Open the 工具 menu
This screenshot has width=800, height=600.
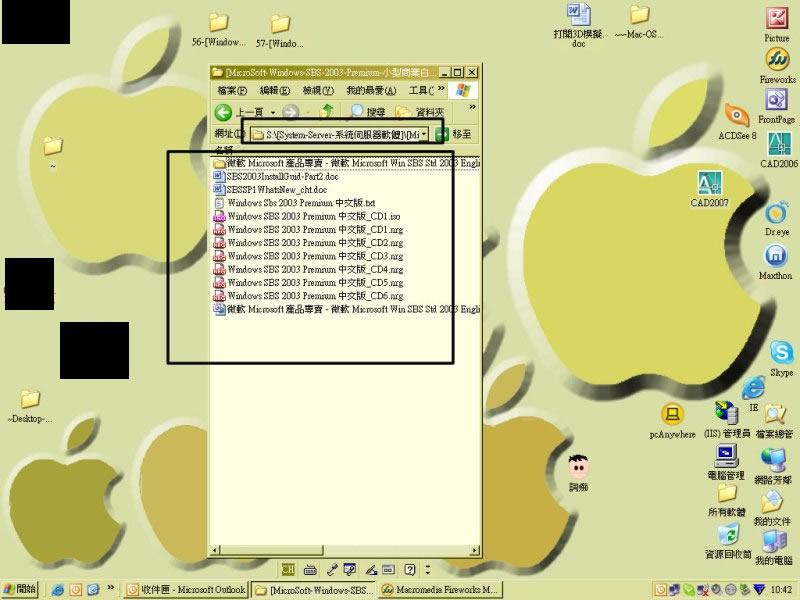pyautogui.click(x=421, y=91)
